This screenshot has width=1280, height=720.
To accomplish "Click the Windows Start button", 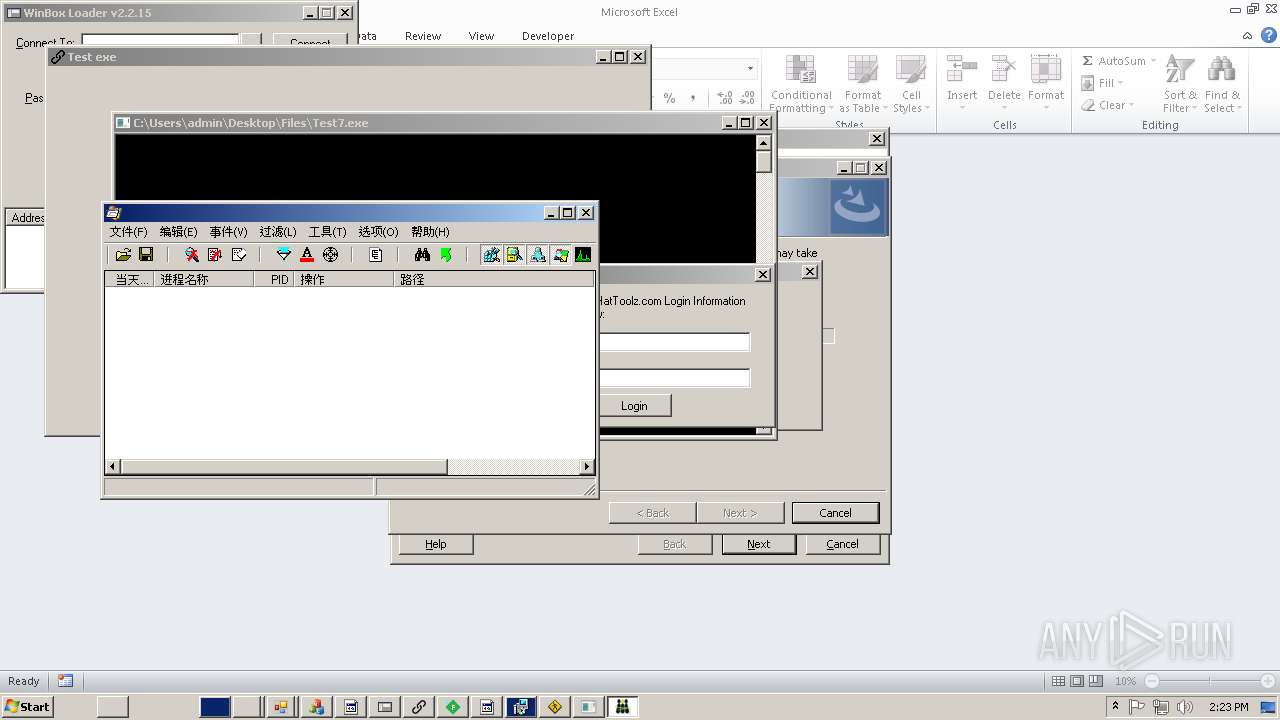I will (x=27, y=706).
